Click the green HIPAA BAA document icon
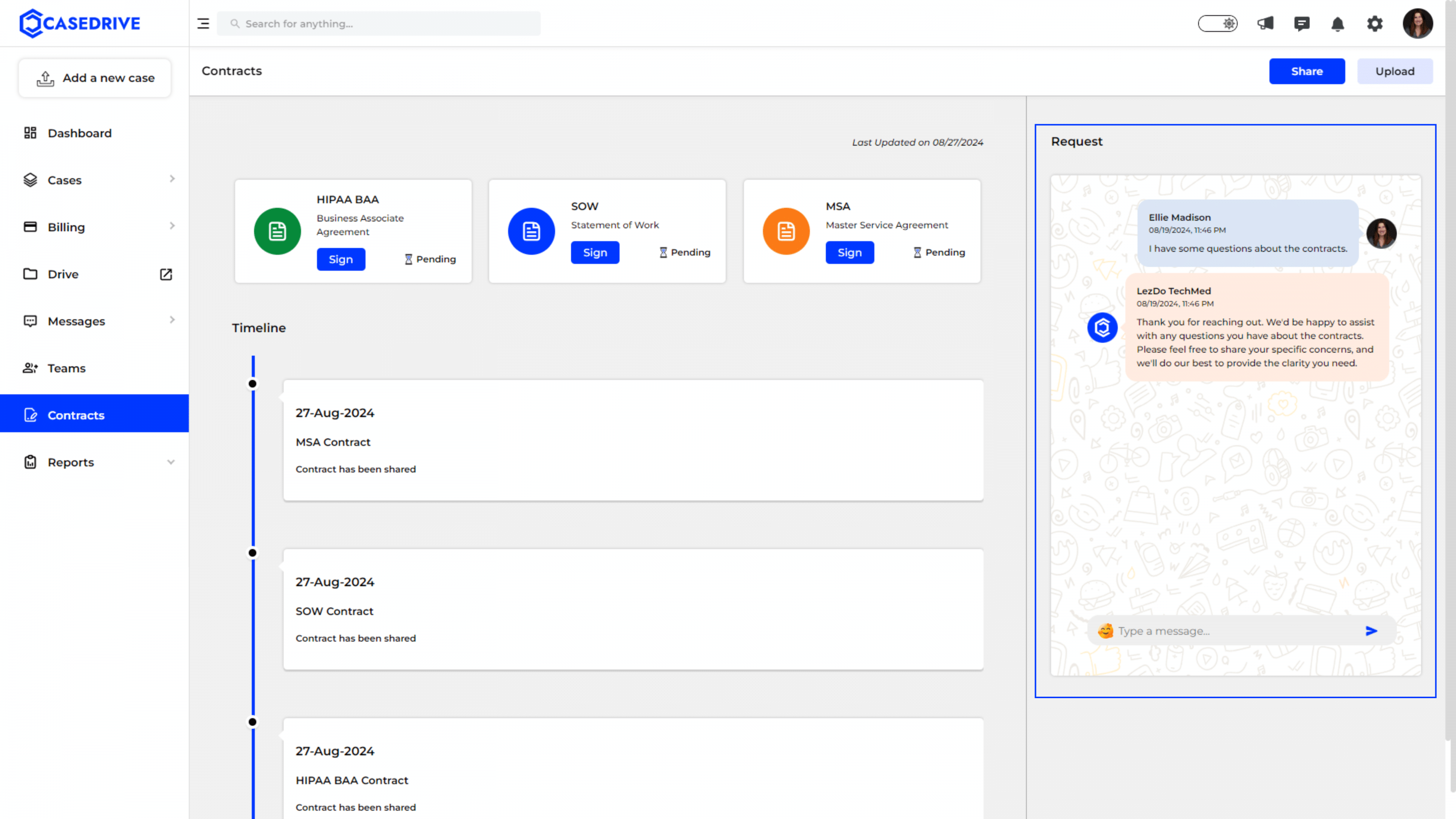This screenshot has height=819, width=1456. pyautogui.click(x=277, y=231)
